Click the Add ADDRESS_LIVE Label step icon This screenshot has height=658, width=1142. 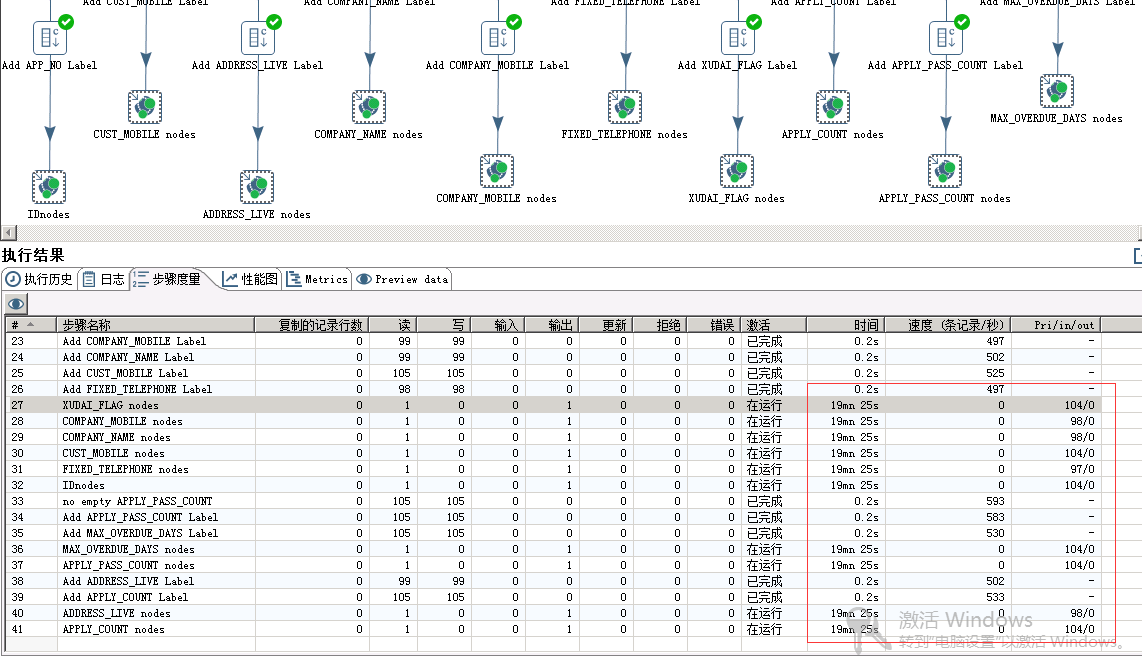(259, 37)
